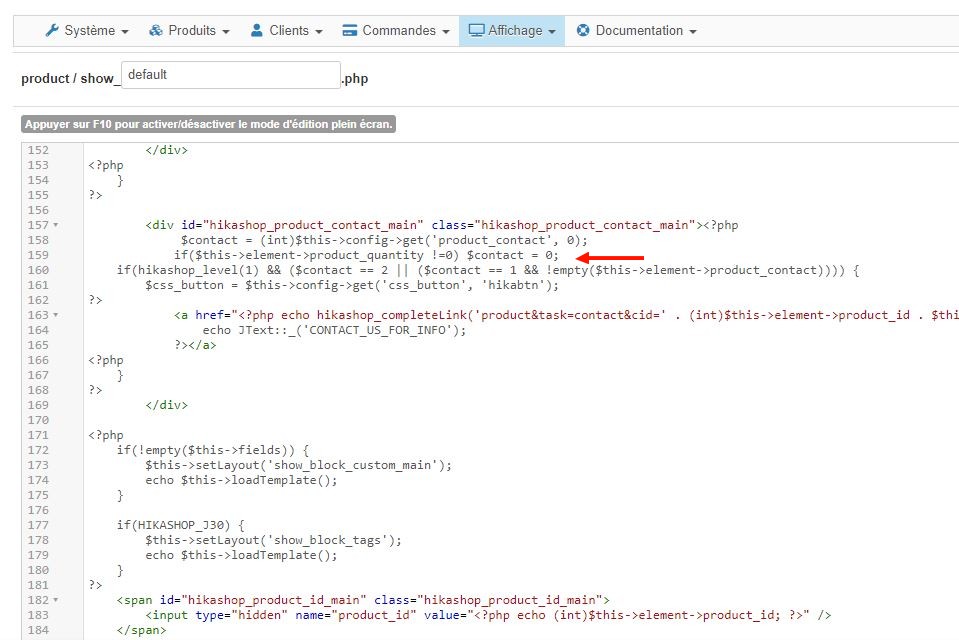
Task: Place cursor on the show_block_custom_main line
Action: [x=298, y=465]
